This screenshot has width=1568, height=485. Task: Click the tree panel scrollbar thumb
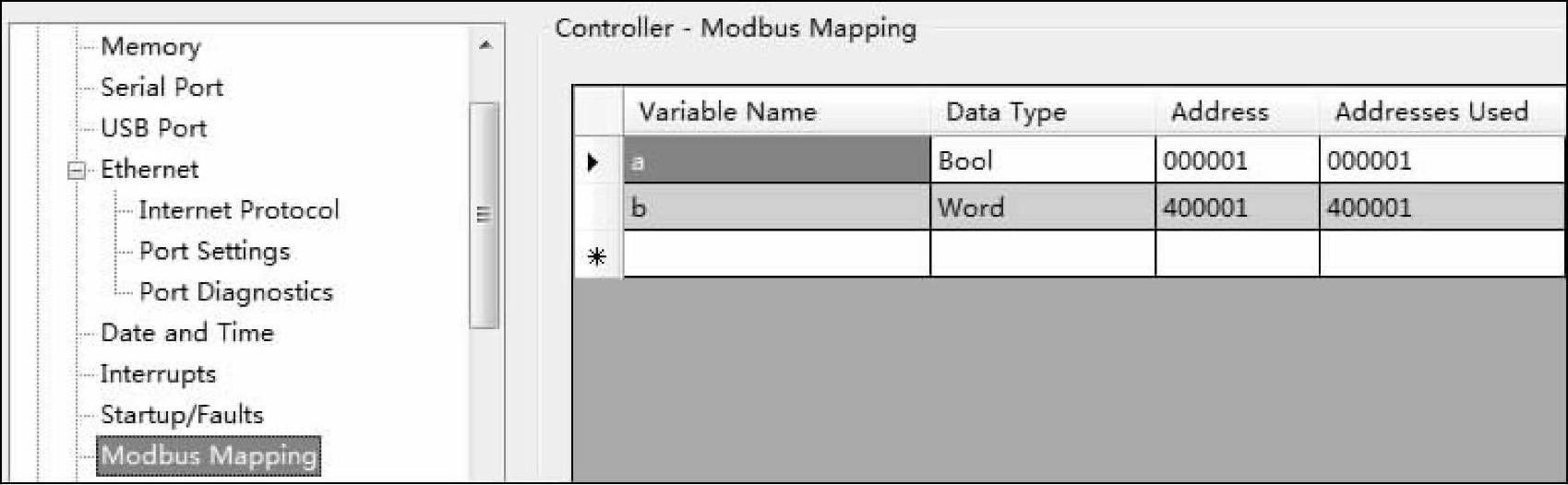point(484,215)
